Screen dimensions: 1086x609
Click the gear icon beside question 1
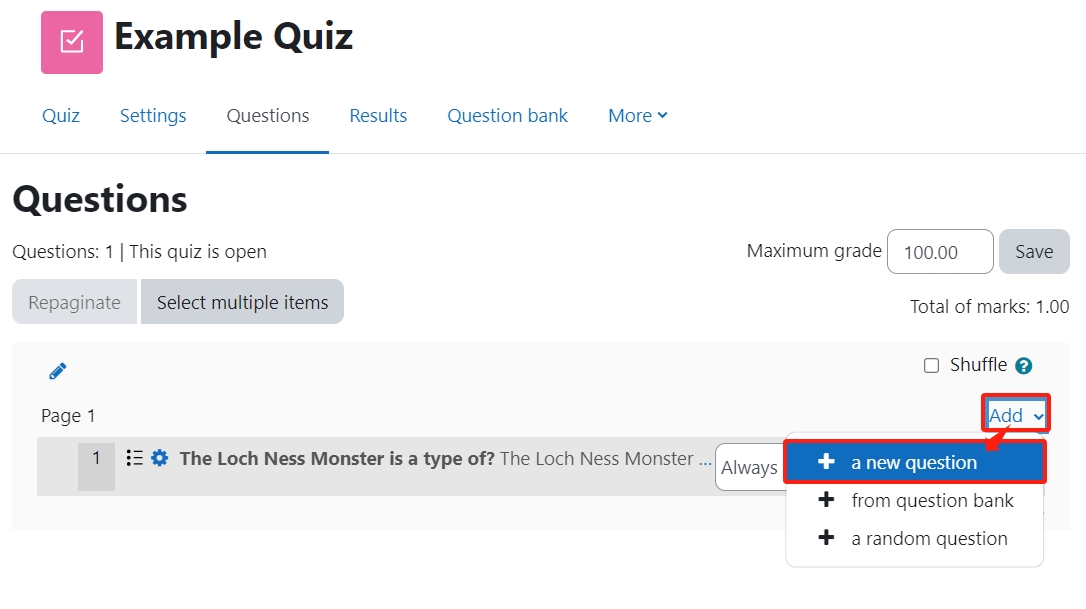160,458
